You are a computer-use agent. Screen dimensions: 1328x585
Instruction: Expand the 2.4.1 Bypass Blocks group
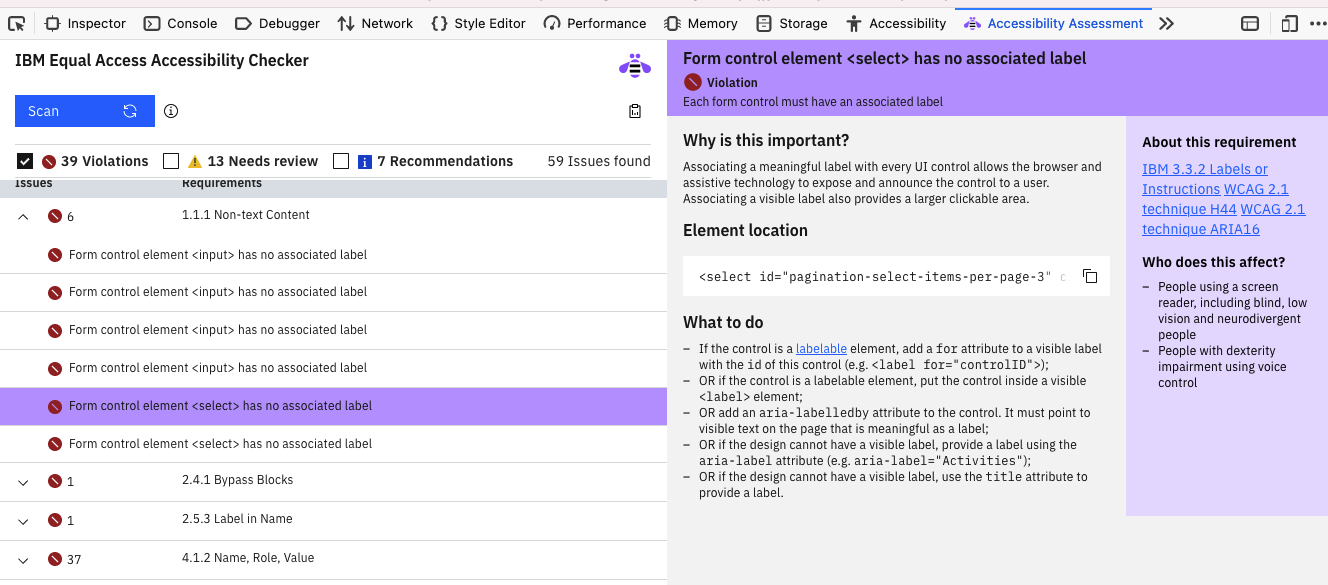click(24, 482)
